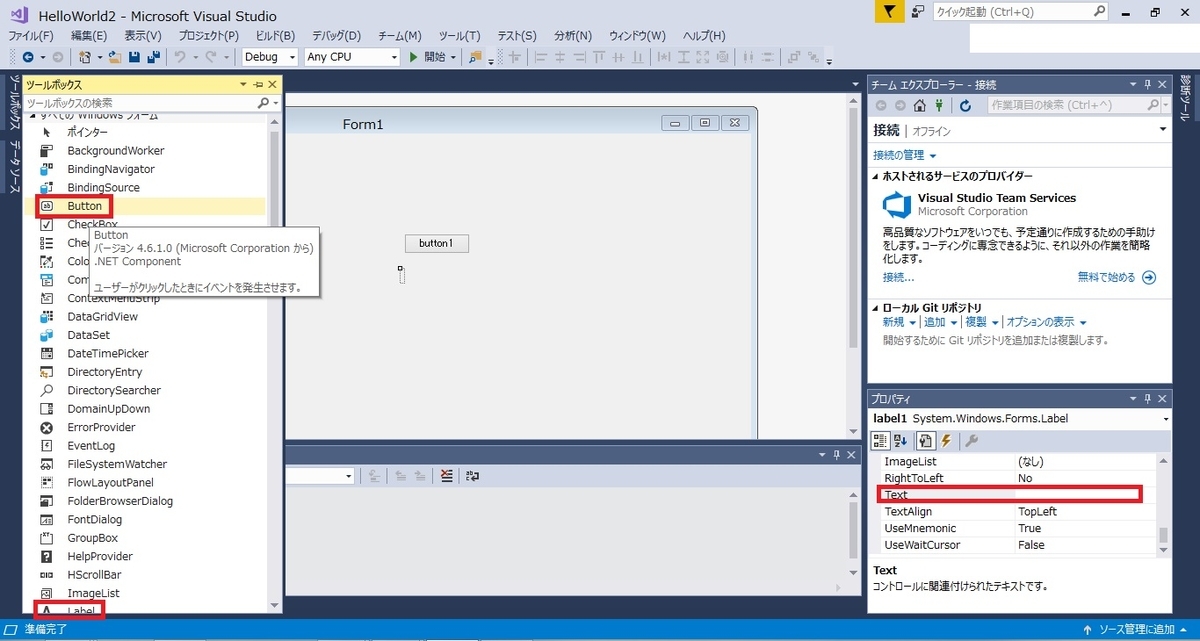Click the Events lightning bolt icon
Viewport: 1200px width, 641px height.
click(x=947, y=440)
